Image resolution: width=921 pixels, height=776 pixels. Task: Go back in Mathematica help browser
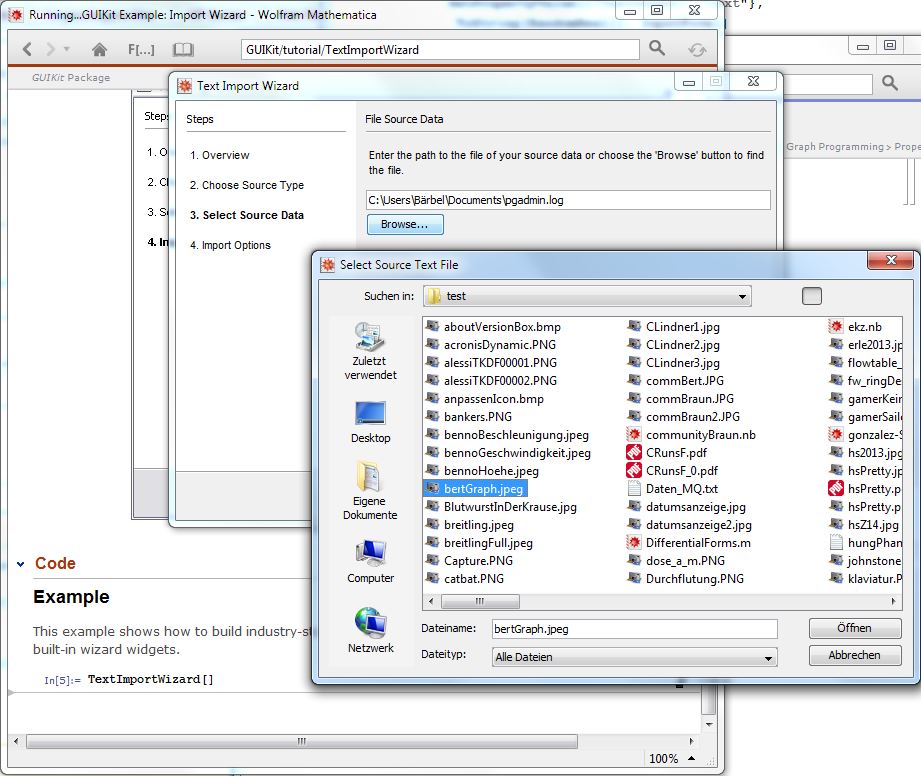point(27,49)
